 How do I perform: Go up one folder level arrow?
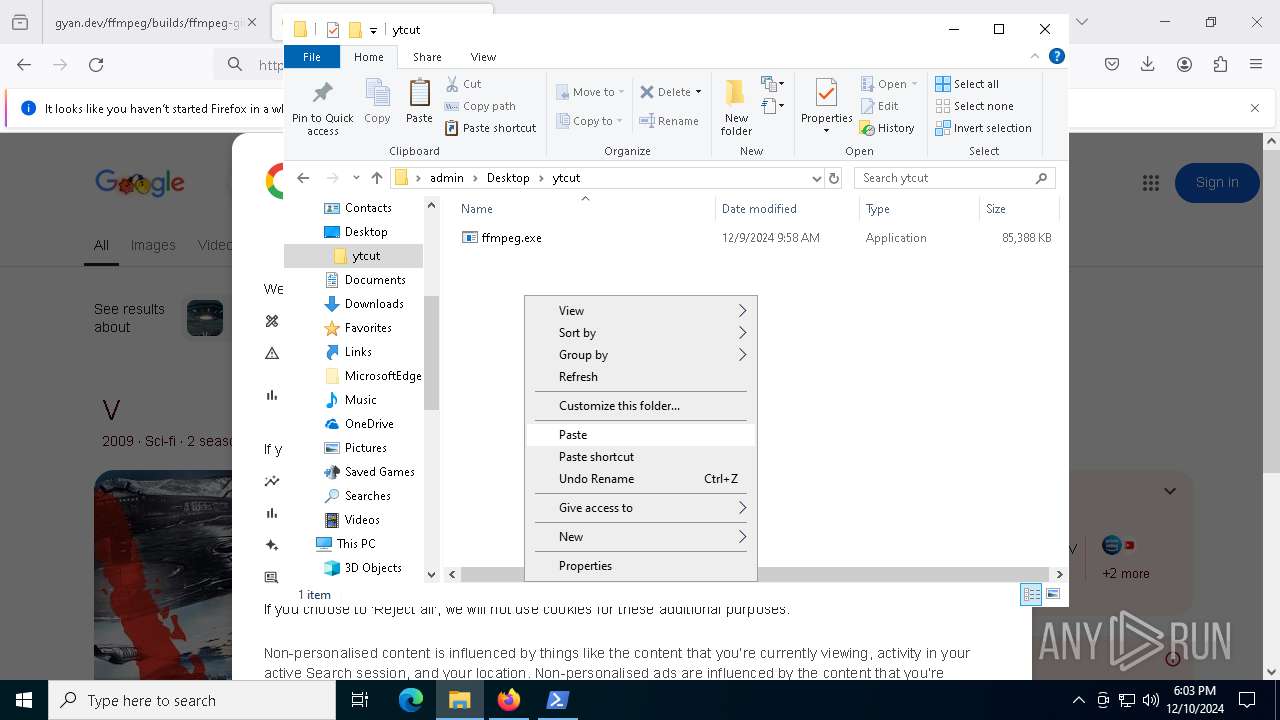[377, 178]
